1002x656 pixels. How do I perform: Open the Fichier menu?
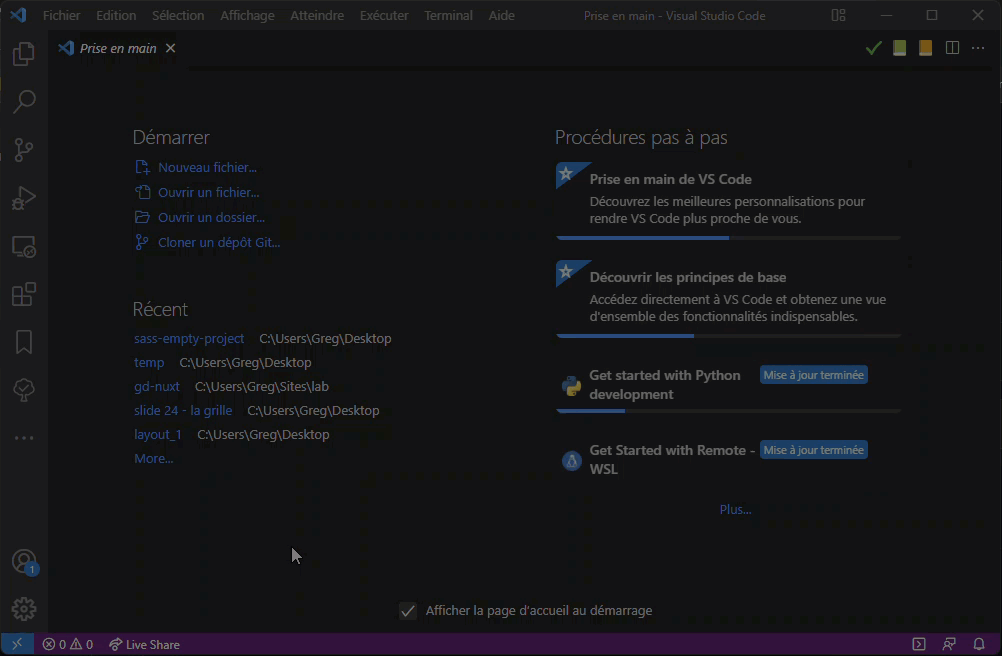tap(61, 15)
